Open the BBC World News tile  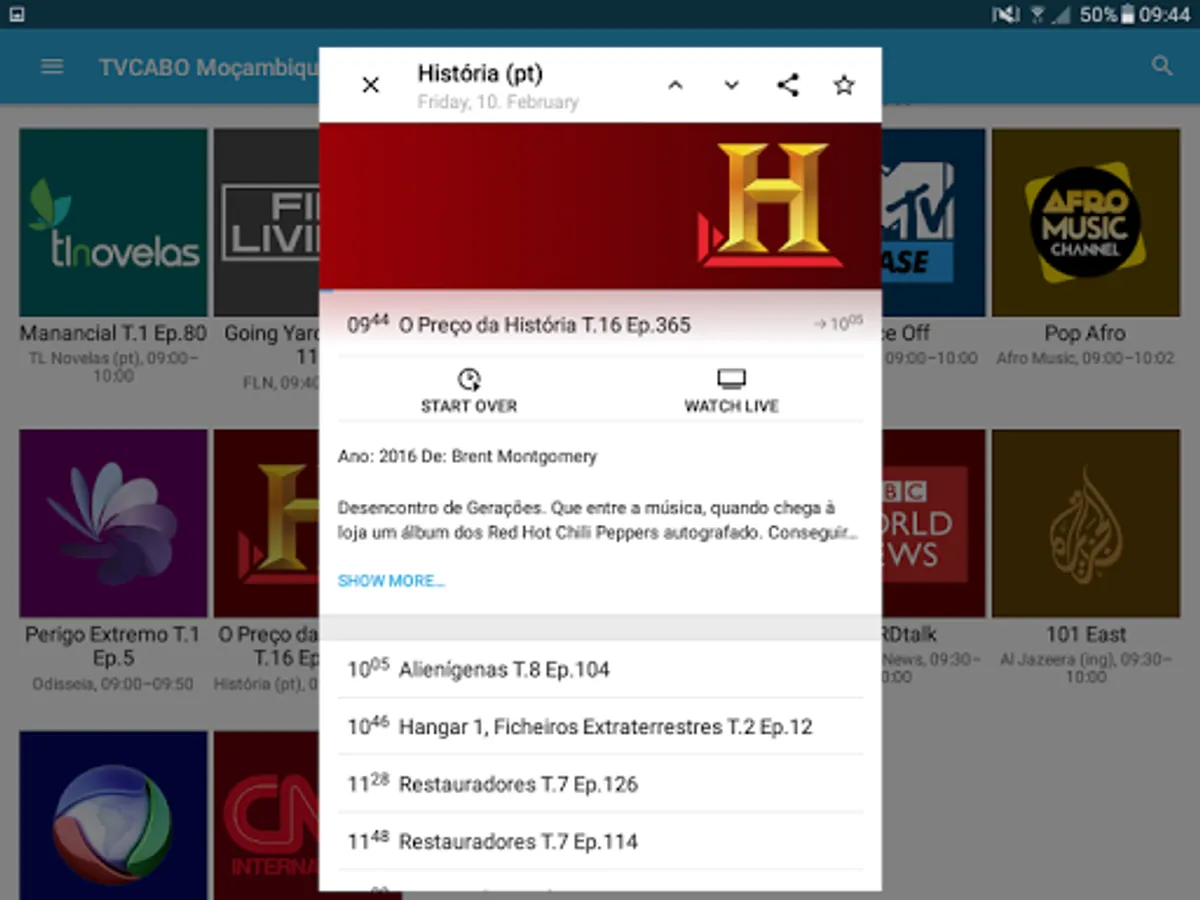933,523
